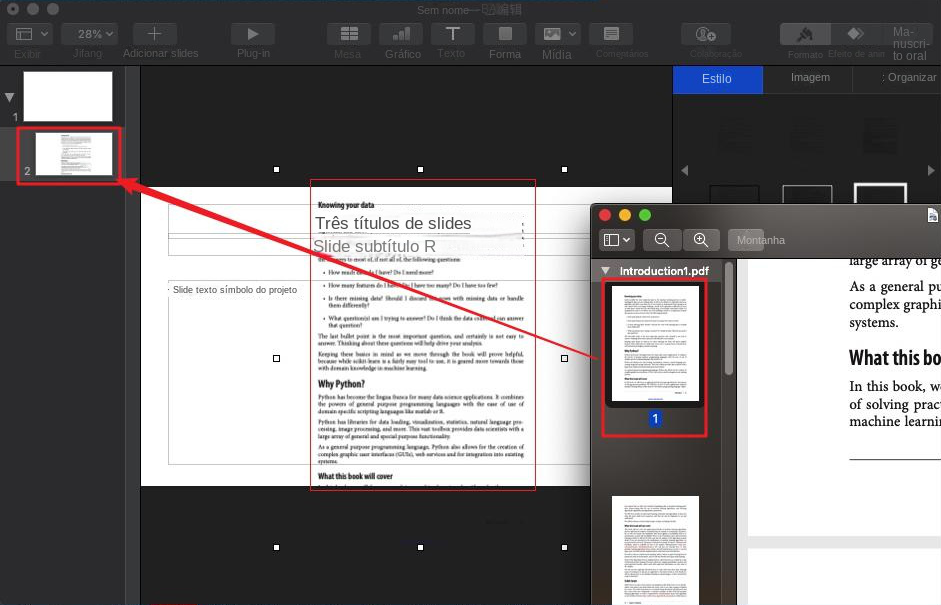Screen dimensions: 941x605
Task: Click the 'Knowing your data' heading on slide
Action: click(x=346, y=205)
